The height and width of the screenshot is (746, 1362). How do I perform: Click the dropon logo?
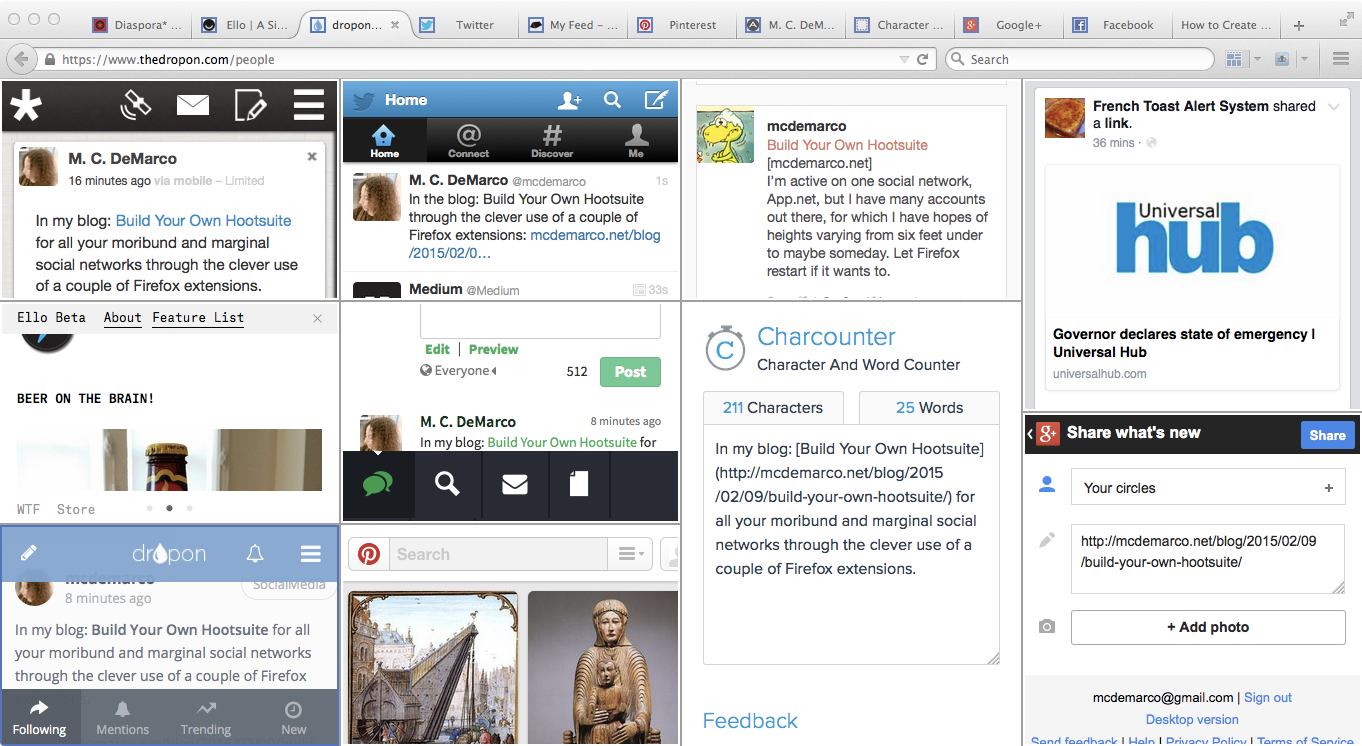tap(169, 553)
